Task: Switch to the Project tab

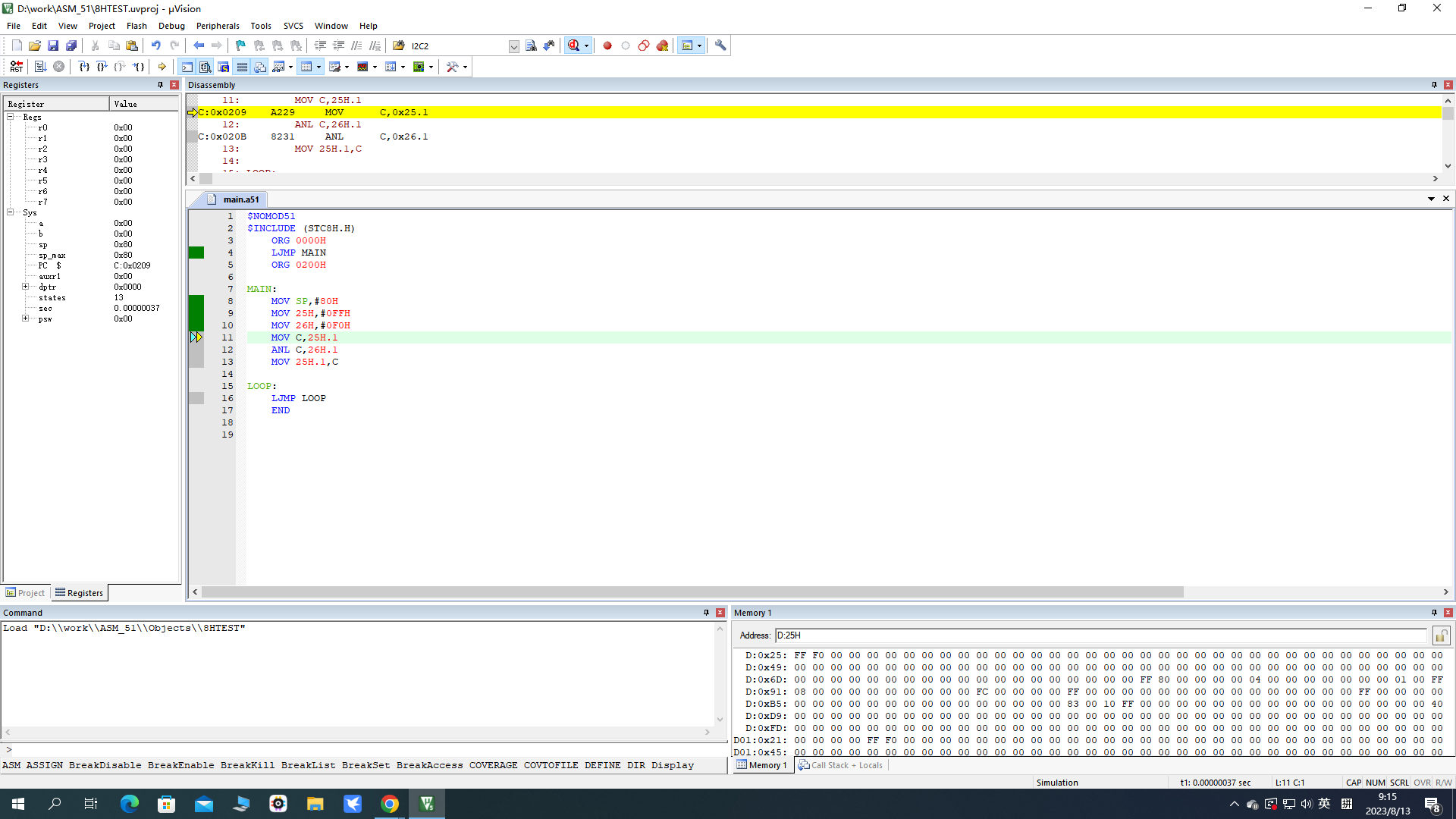Action: click(25, 593)
